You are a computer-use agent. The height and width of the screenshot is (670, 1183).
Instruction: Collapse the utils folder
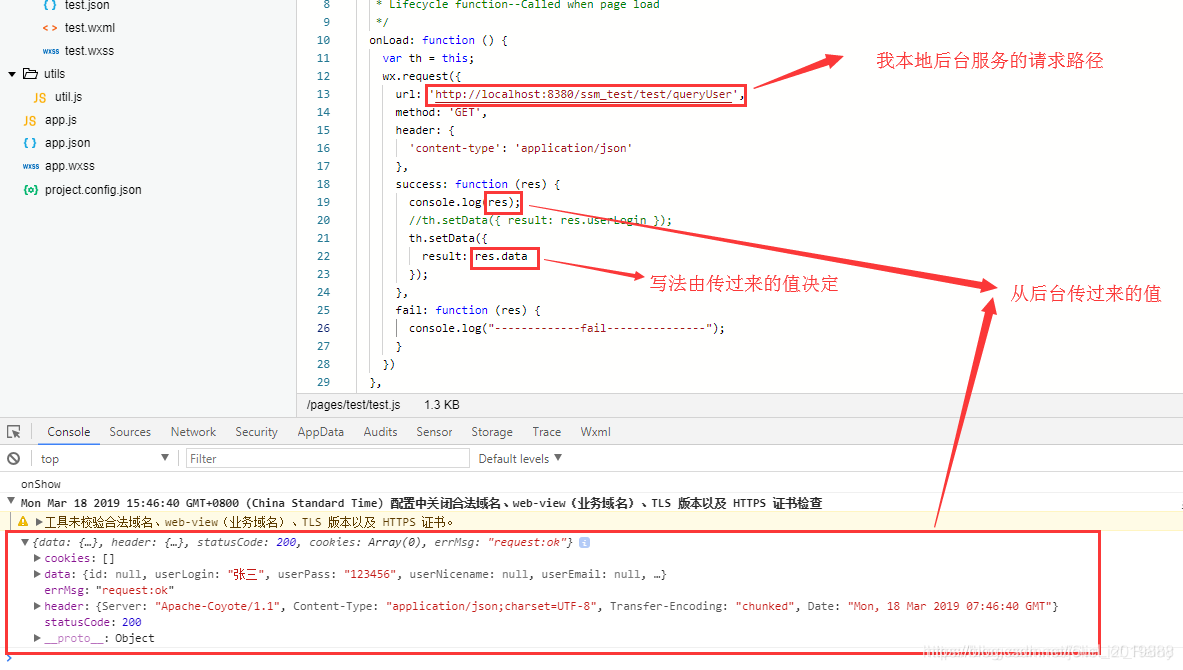click(x=12, y=74)
